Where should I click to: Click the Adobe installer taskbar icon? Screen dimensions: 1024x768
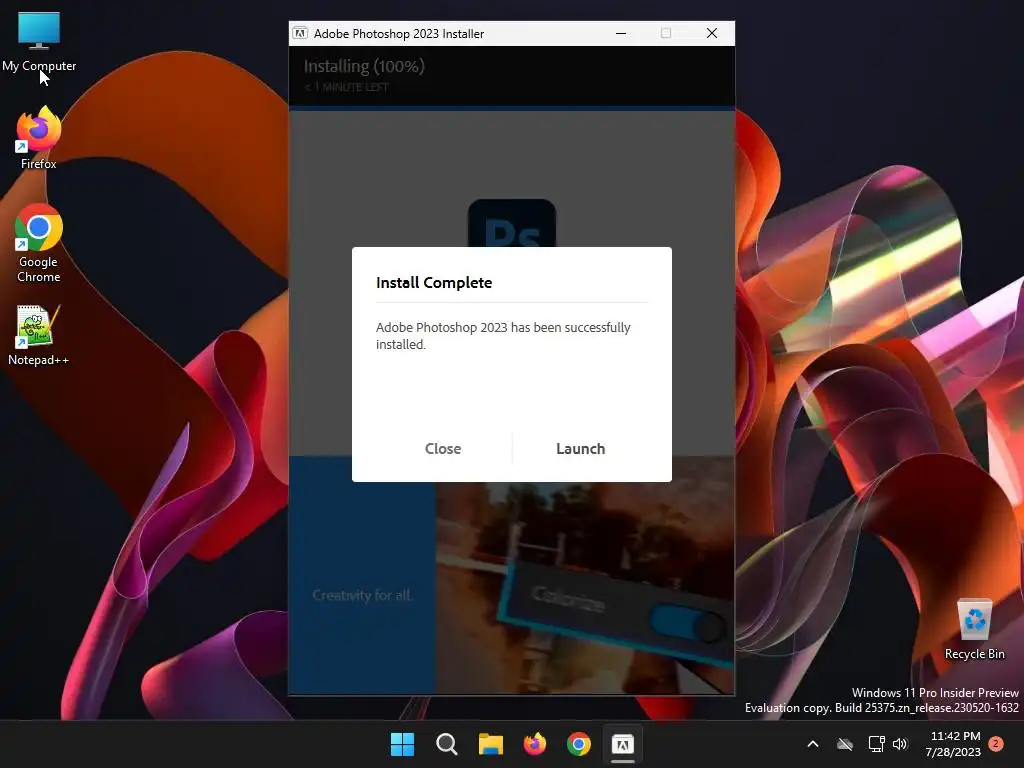[x=622, y=744]
